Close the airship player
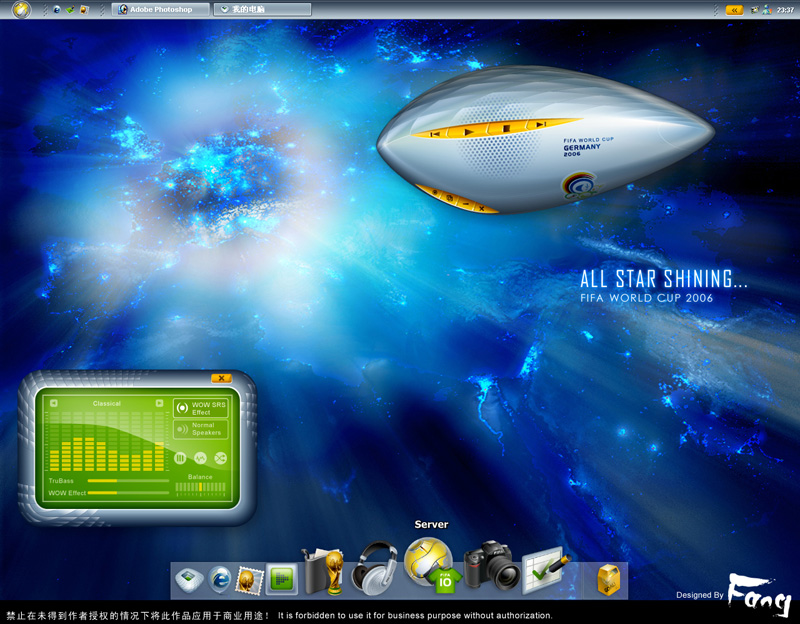The width and height of the screenshot is (800, 624). (482, 208)
